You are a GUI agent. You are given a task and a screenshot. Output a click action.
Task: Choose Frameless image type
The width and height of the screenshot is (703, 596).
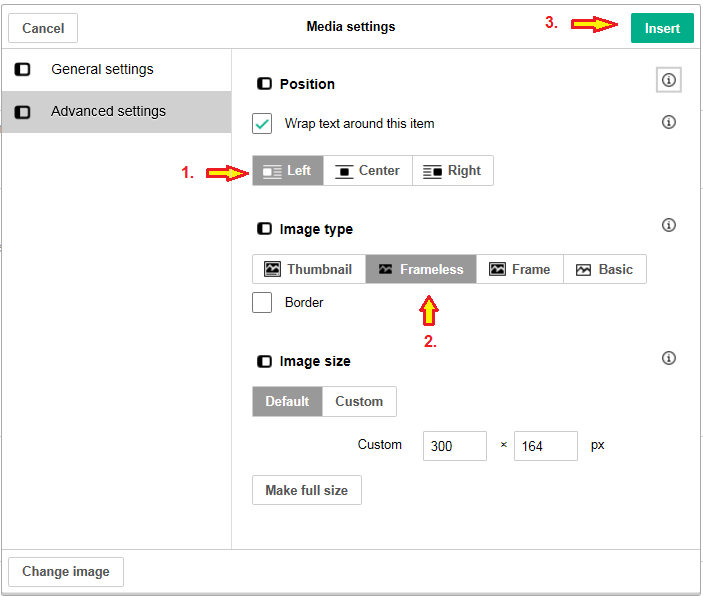pyautogui.click(x=420, y=269)
